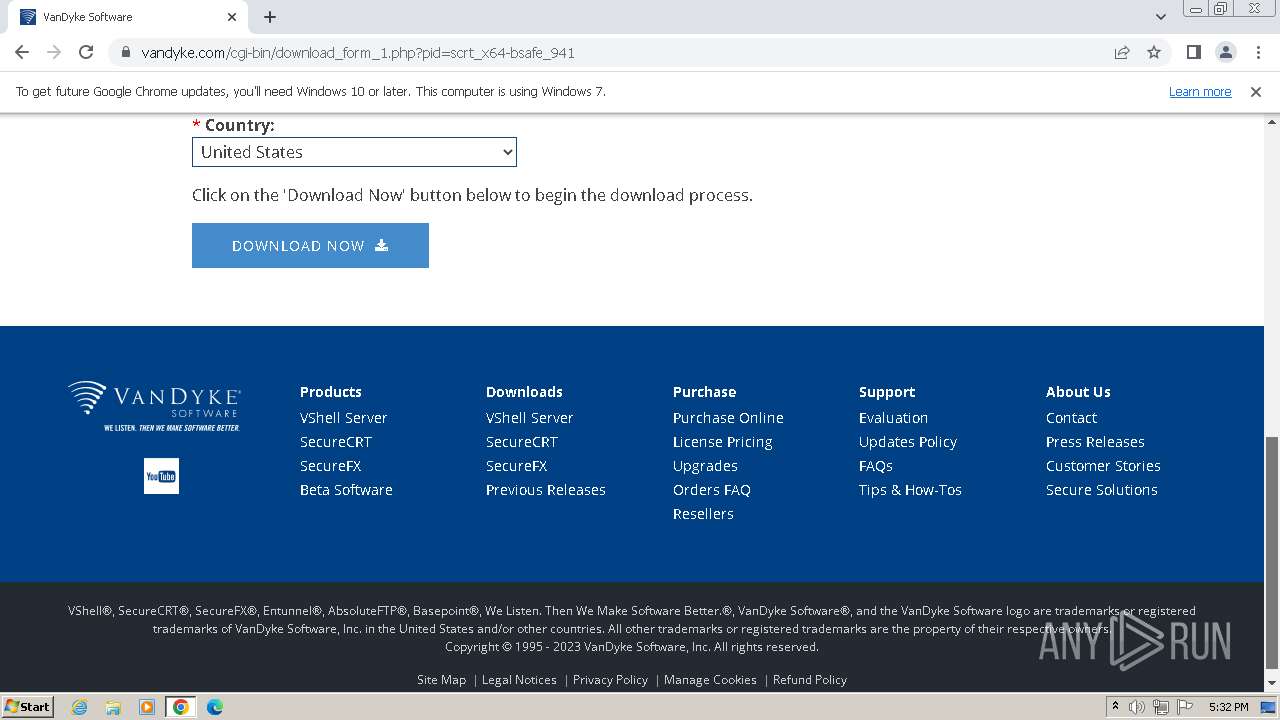Screen dimensions: 1280x720
Task: Click the Action Center flag tray icon
Action: (x=1184, y=707)
